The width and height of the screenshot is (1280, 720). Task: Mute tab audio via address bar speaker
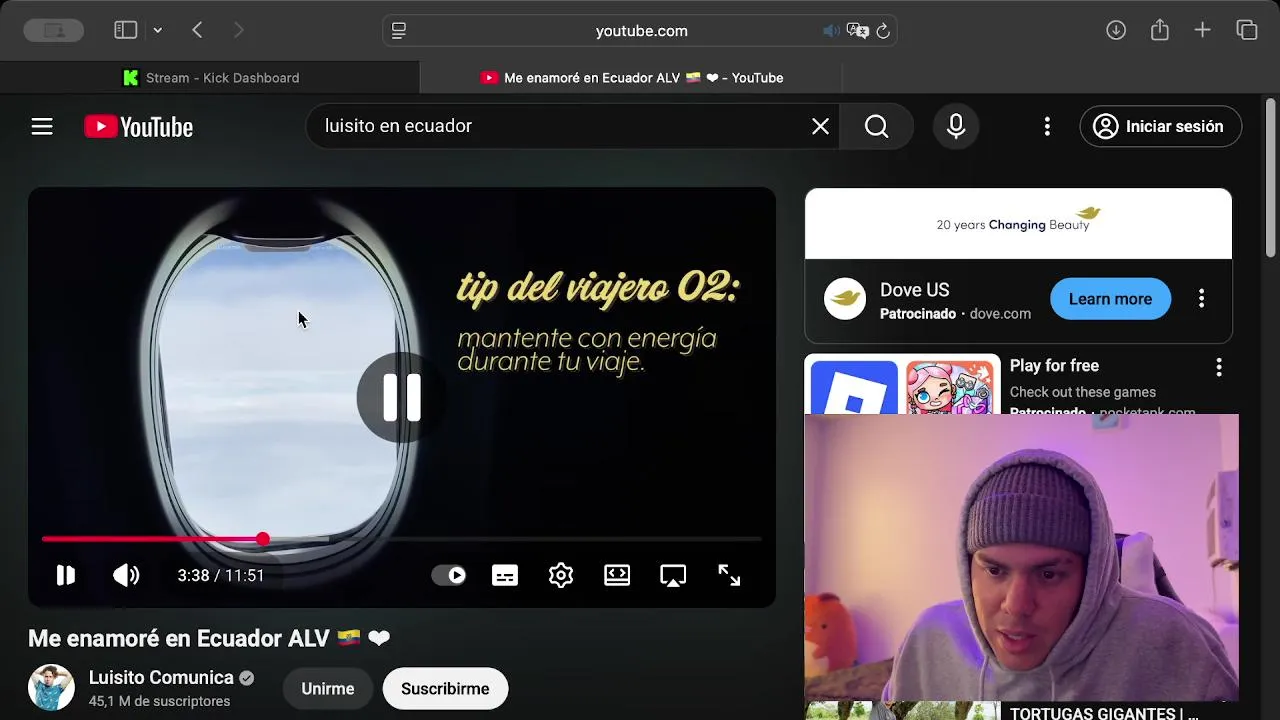(830, 31)
